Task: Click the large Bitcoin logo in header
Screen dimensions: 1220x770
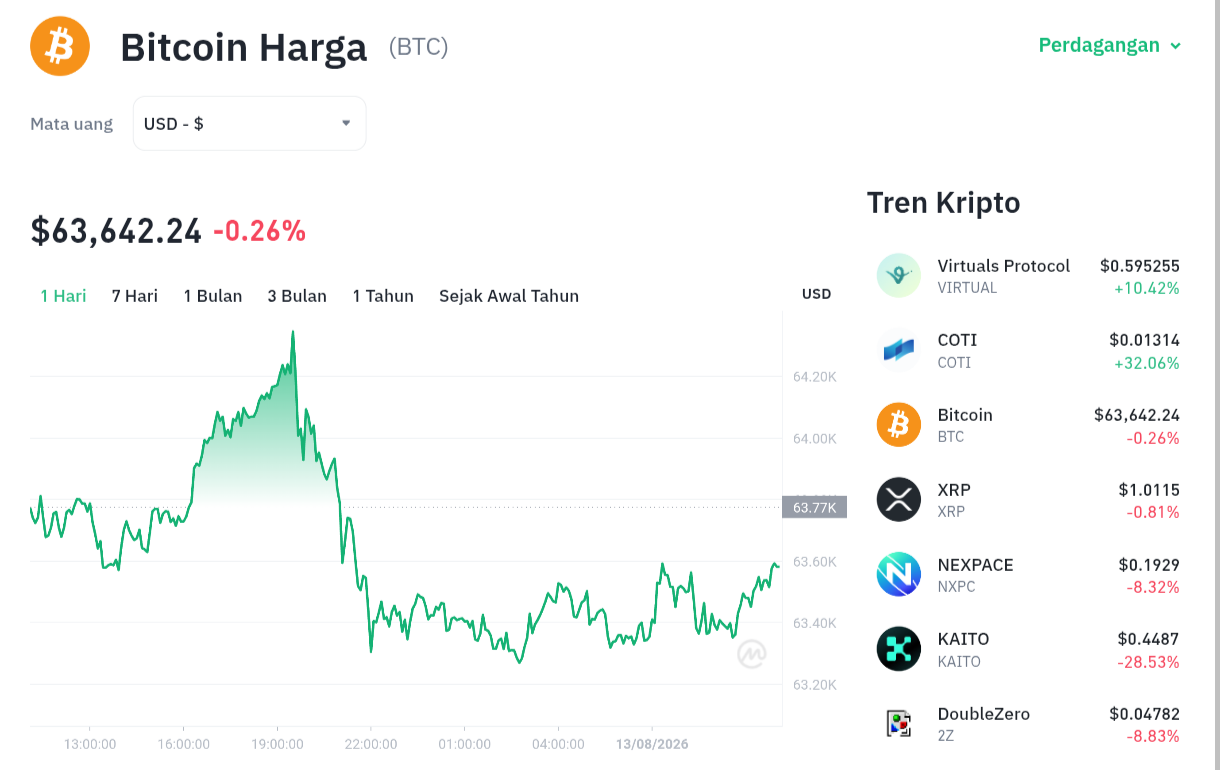Action: click(60, 46)
